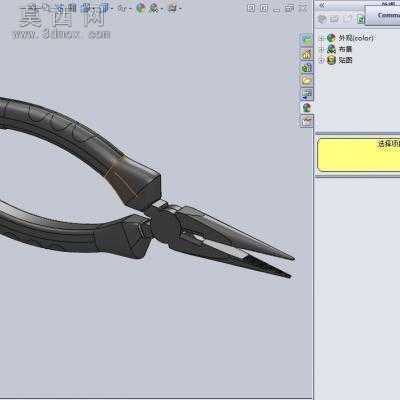The width and height of the screenshot is (400, 400).
Task: Expand the 贴图 tree node
Action: [322, 60]
